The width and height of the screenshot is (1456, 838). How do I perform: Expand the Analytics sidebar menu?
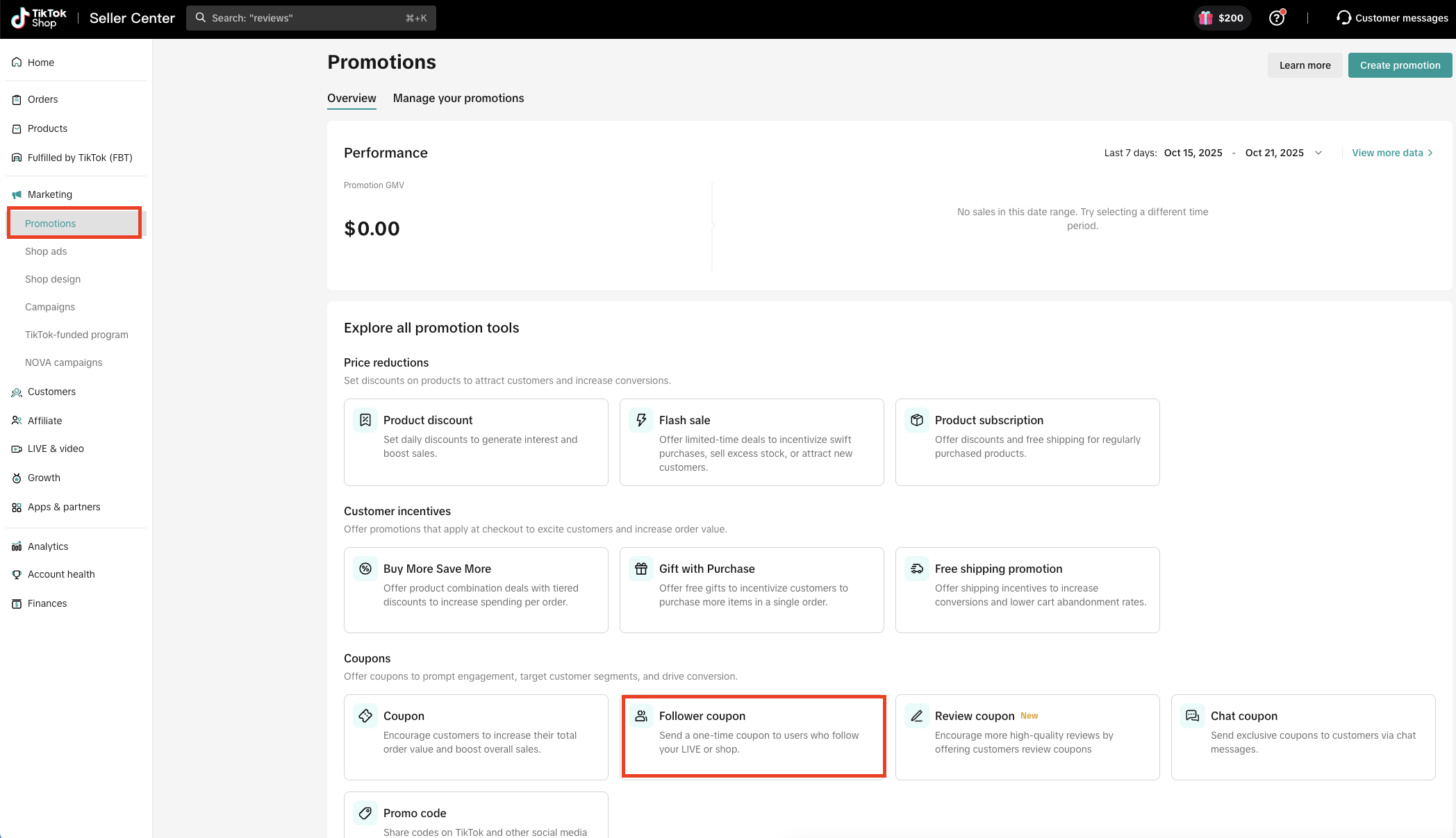pos(48,546)
